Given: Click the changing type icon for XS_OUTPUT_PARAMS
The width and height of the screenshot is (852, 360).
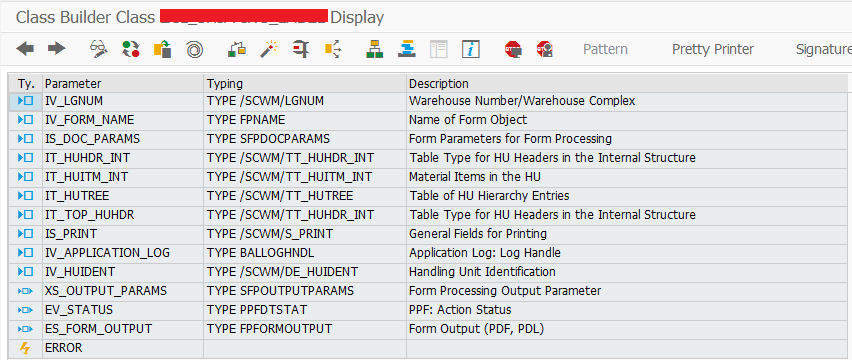Looking at the screenshot, I should [26, 291].
